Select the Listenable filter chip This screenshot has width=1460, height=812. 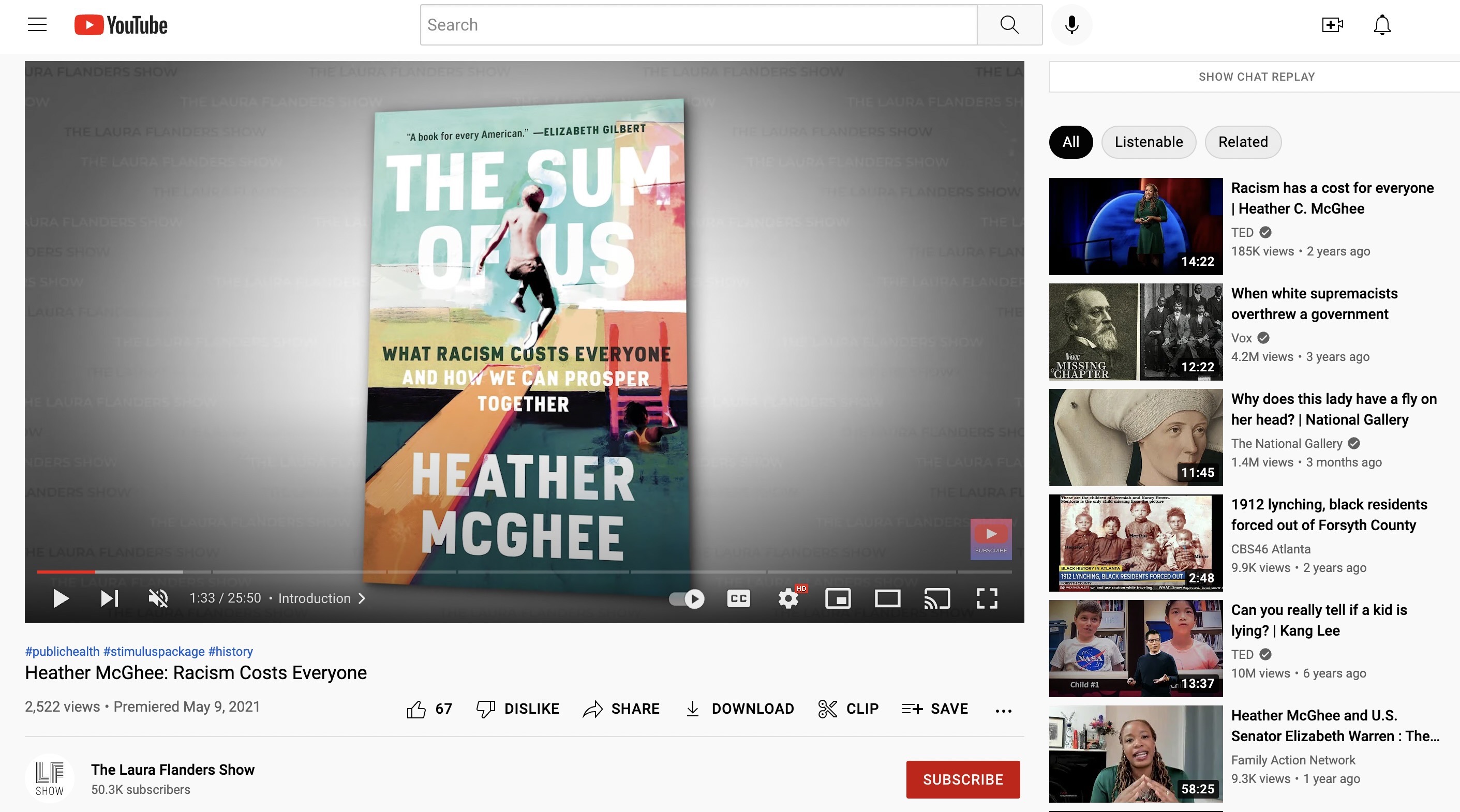tap(1149, 142)
